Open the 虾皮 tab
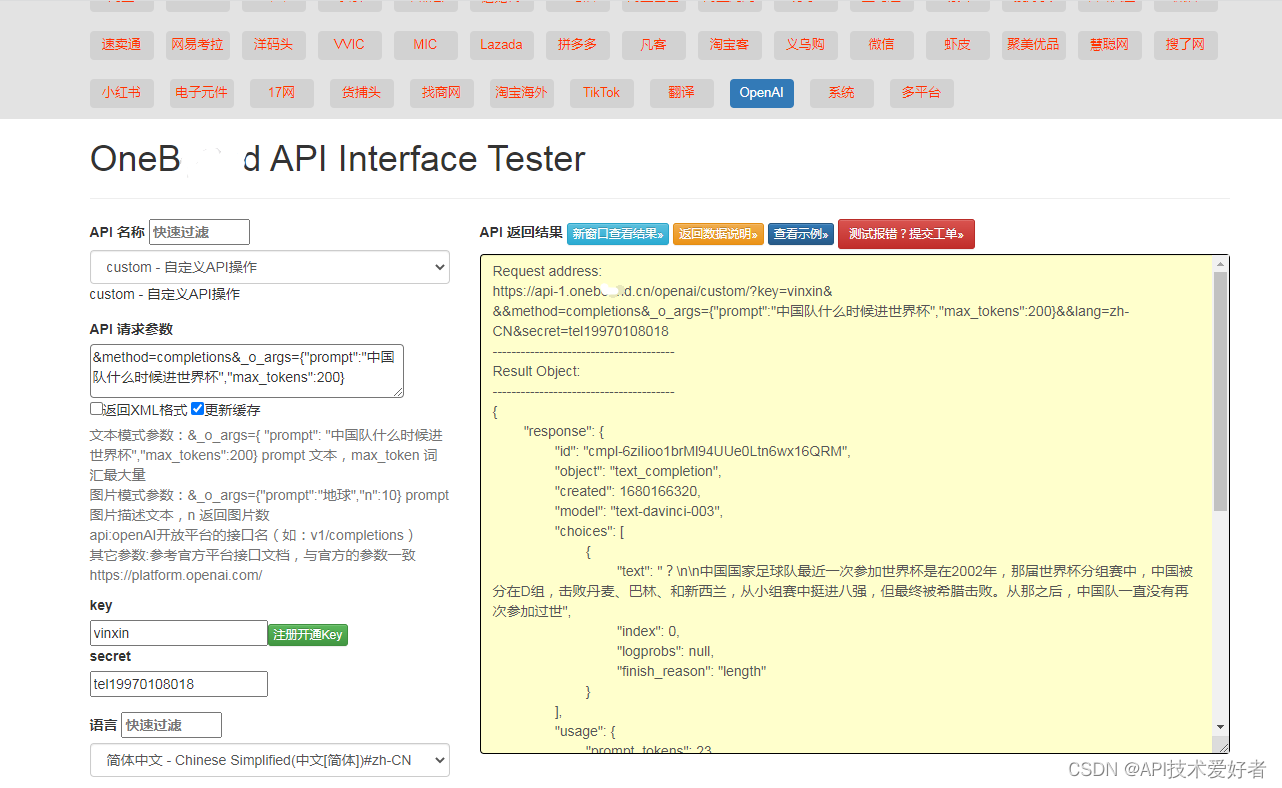This screenshot has height=788, width=1282. [957, 45]
